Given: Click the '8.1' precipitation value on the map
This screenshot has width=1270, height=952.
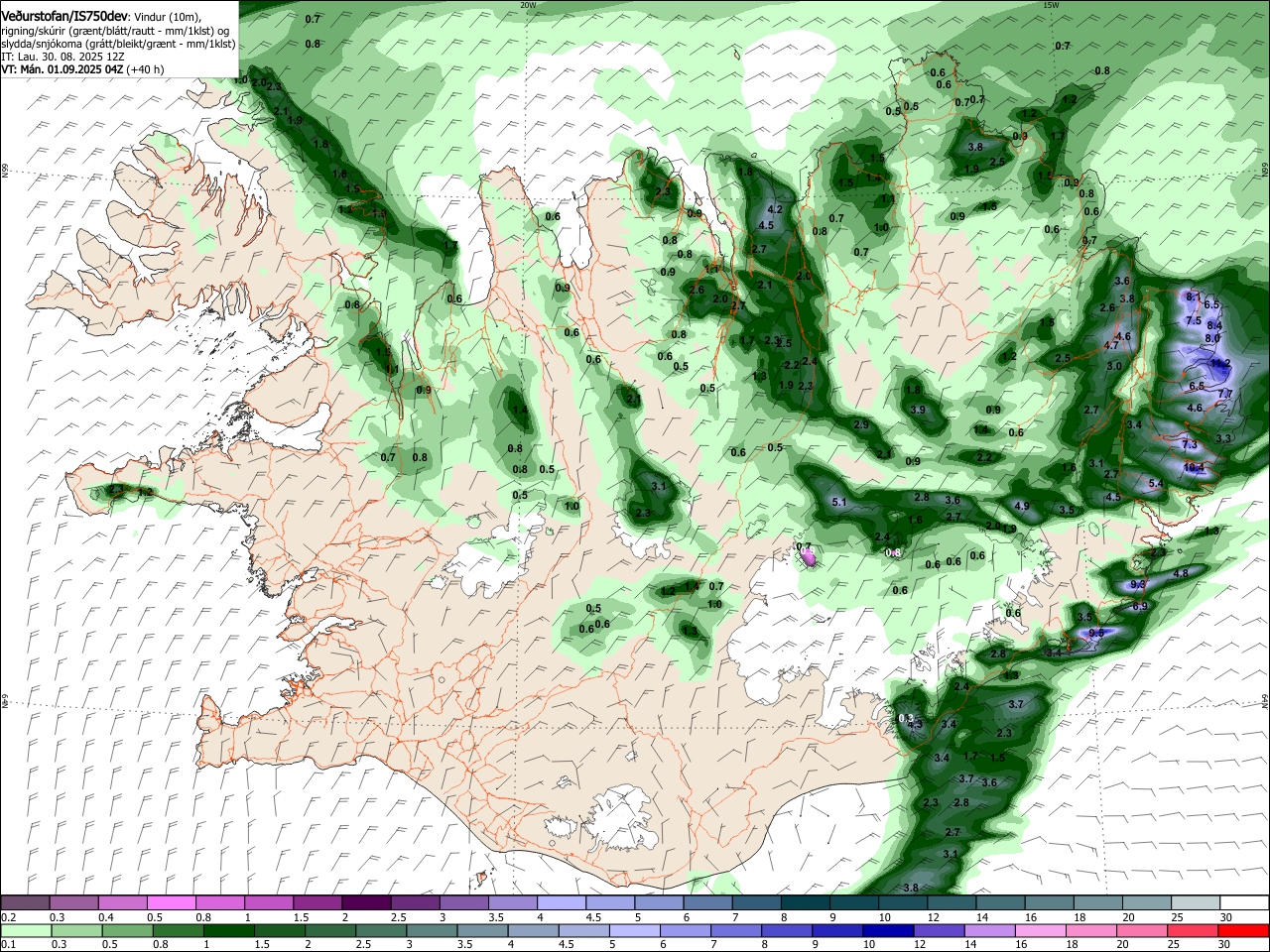Looking at the screenshot, I should pos(1194,297).
